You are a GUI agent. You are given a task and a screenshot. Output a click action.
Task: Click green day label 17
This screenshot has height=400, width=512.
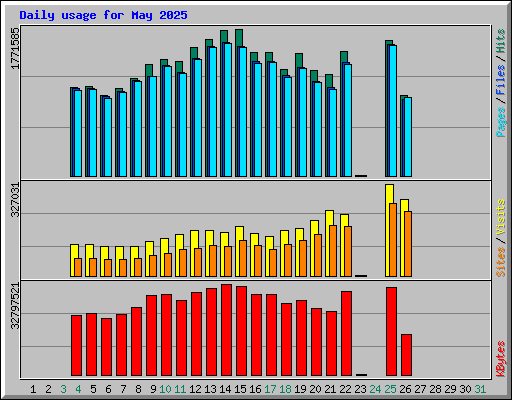tap(270, 389)
